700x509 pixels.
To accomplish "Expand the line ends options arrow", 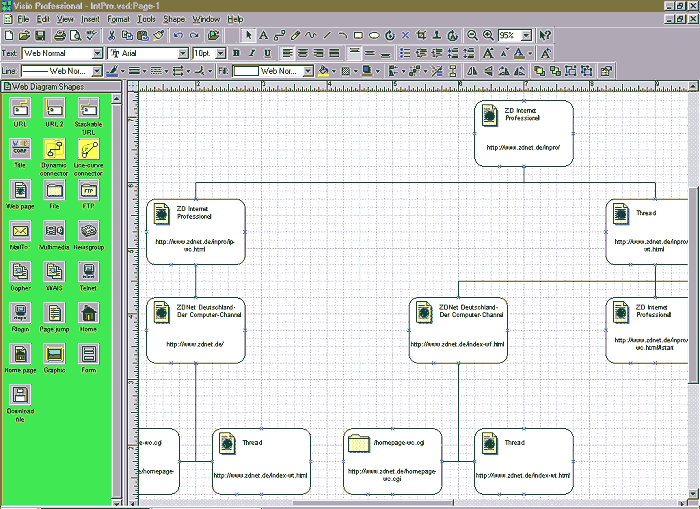I will [x=188, y=71].
